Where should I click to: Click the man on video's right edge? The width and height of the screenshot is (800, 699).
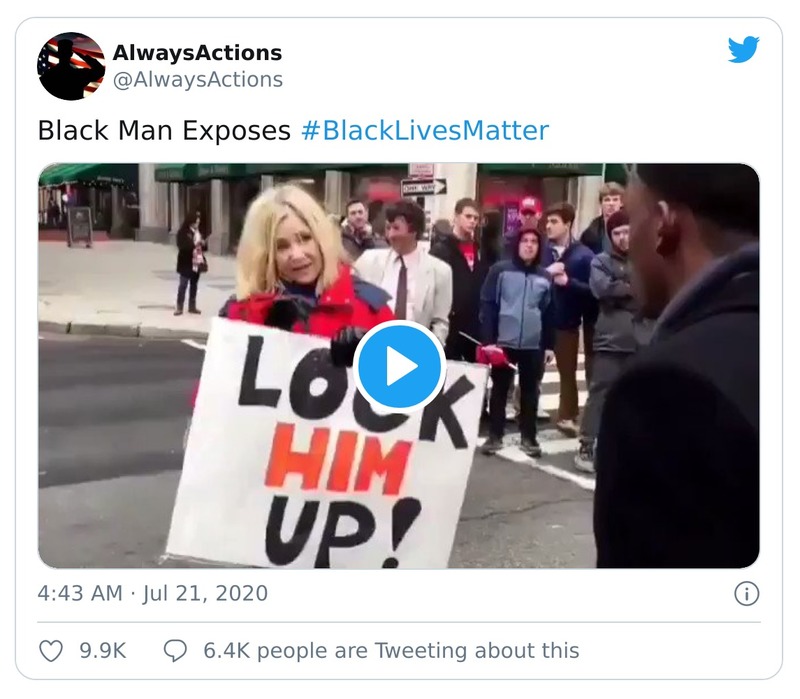(x=679, y=367)
